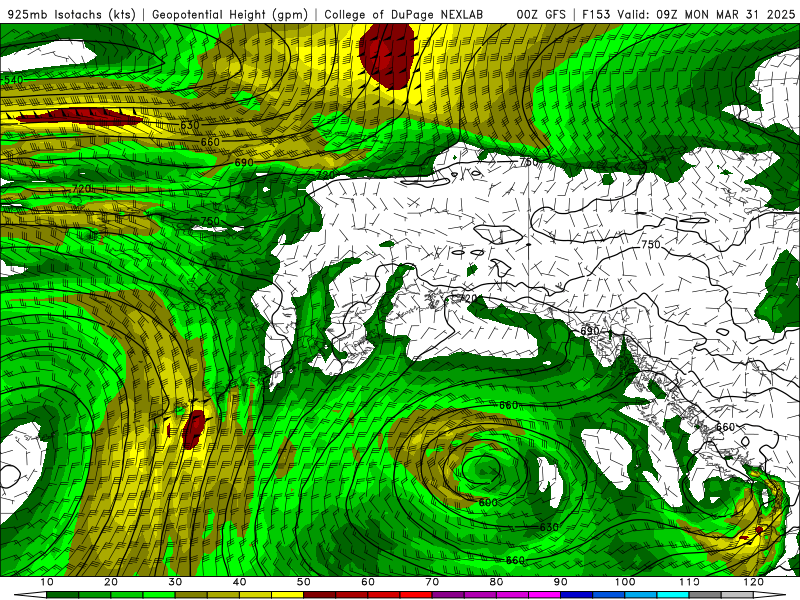
Task: Click the 'F153 Valid: 09Z MON MAR 31 2025' text
Action: pos(688,14)
